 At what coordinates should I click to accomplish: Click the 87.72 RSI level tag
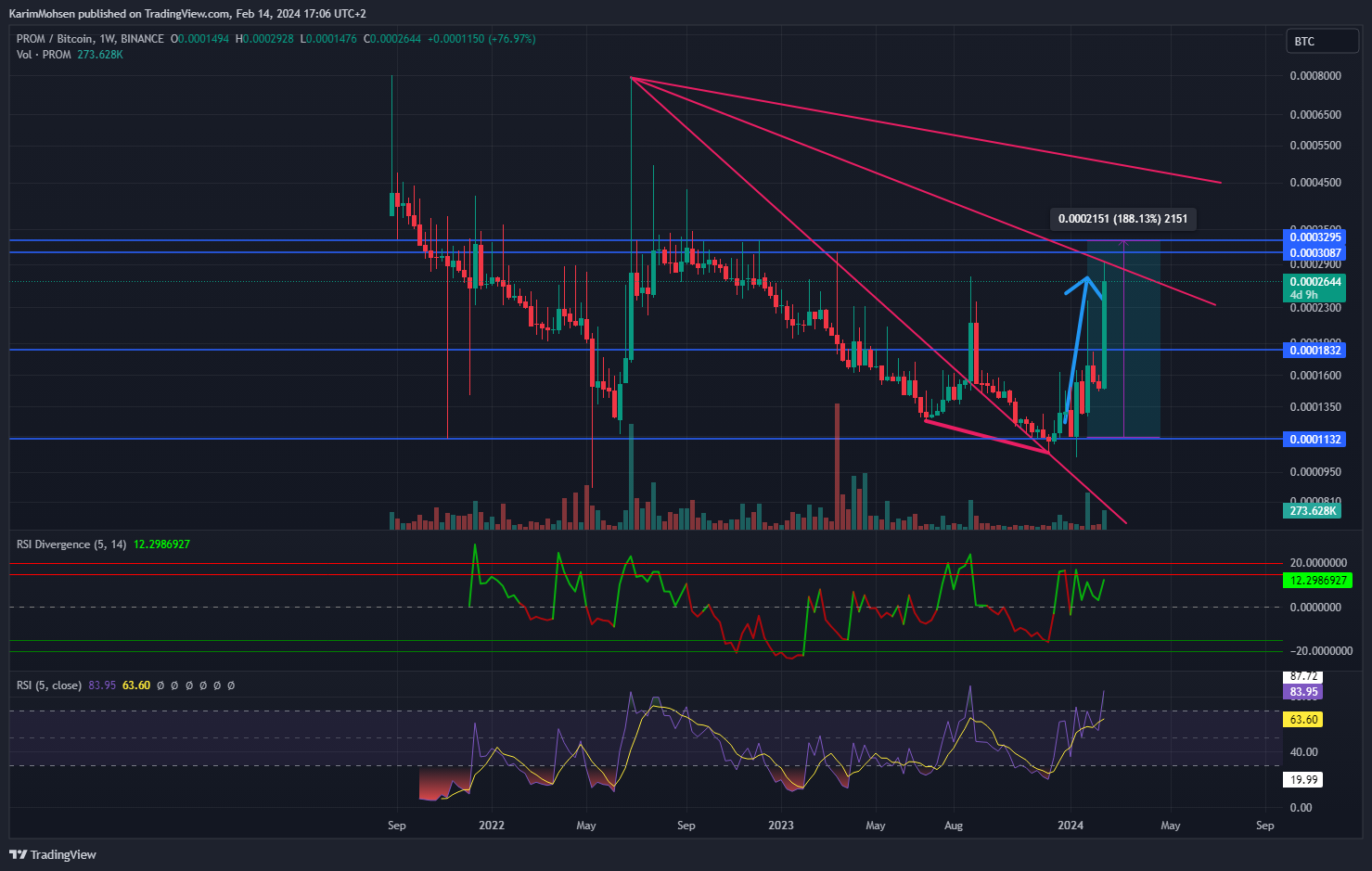(x=1303, y=677)
